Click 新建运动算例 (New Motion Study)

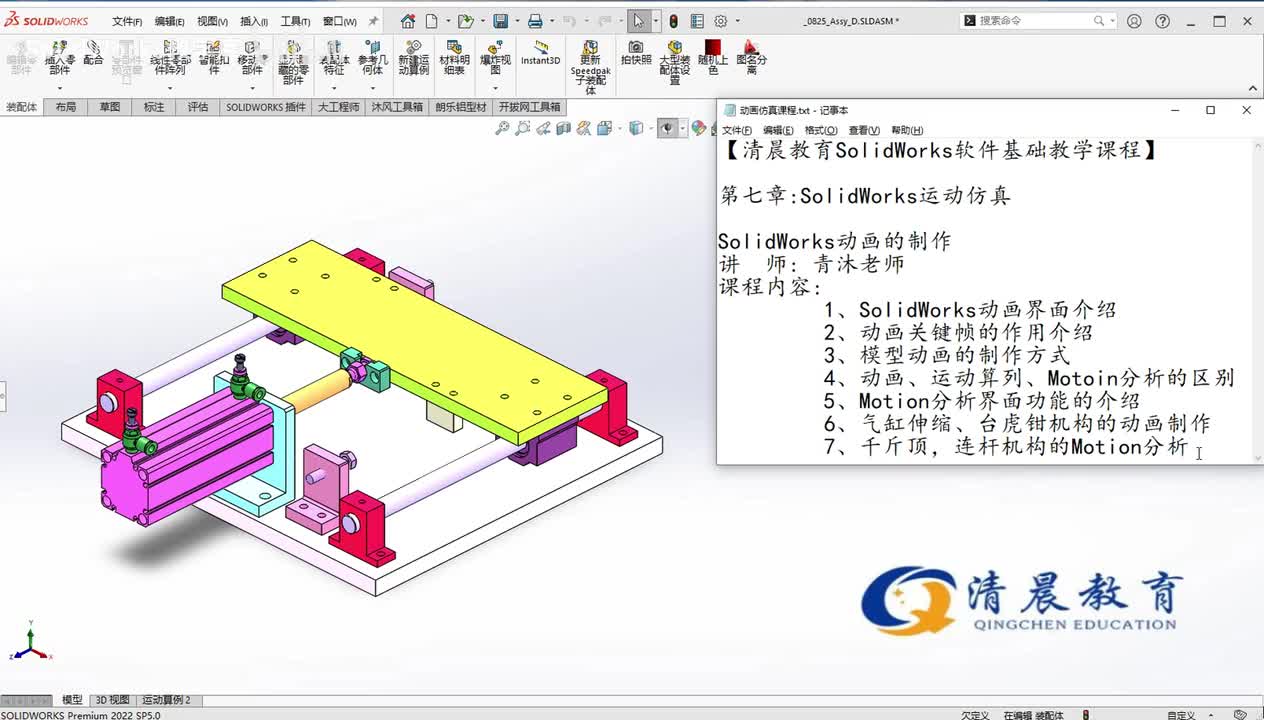[x=414, y=58]
